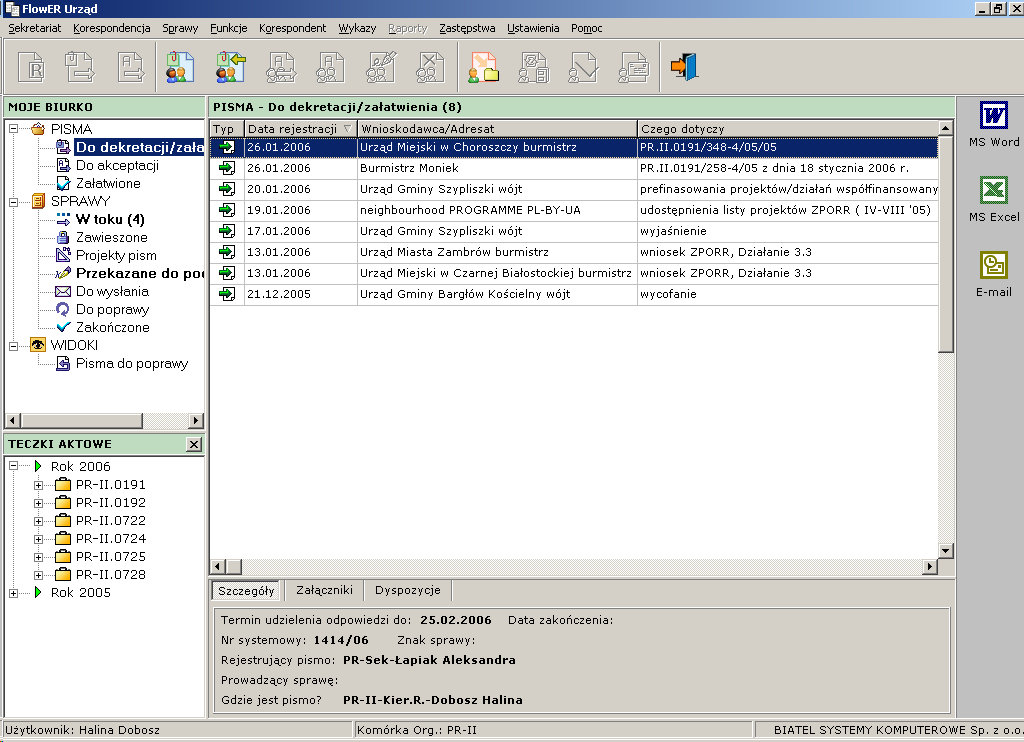1024x742 pixels.
Task: Open Do poprawy cases
Action: [x=112, y=310]
